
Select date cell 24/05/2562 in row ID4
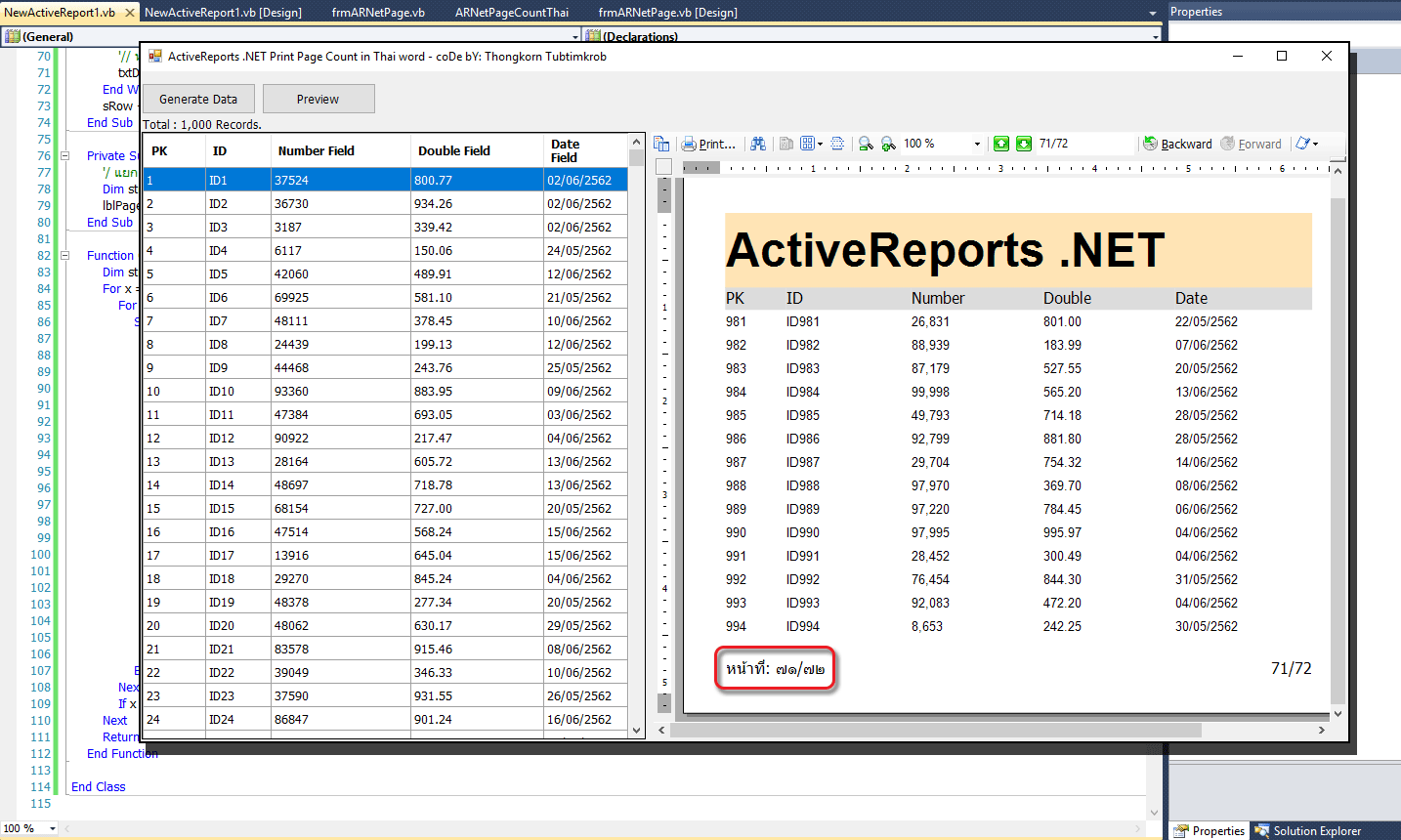585,250
